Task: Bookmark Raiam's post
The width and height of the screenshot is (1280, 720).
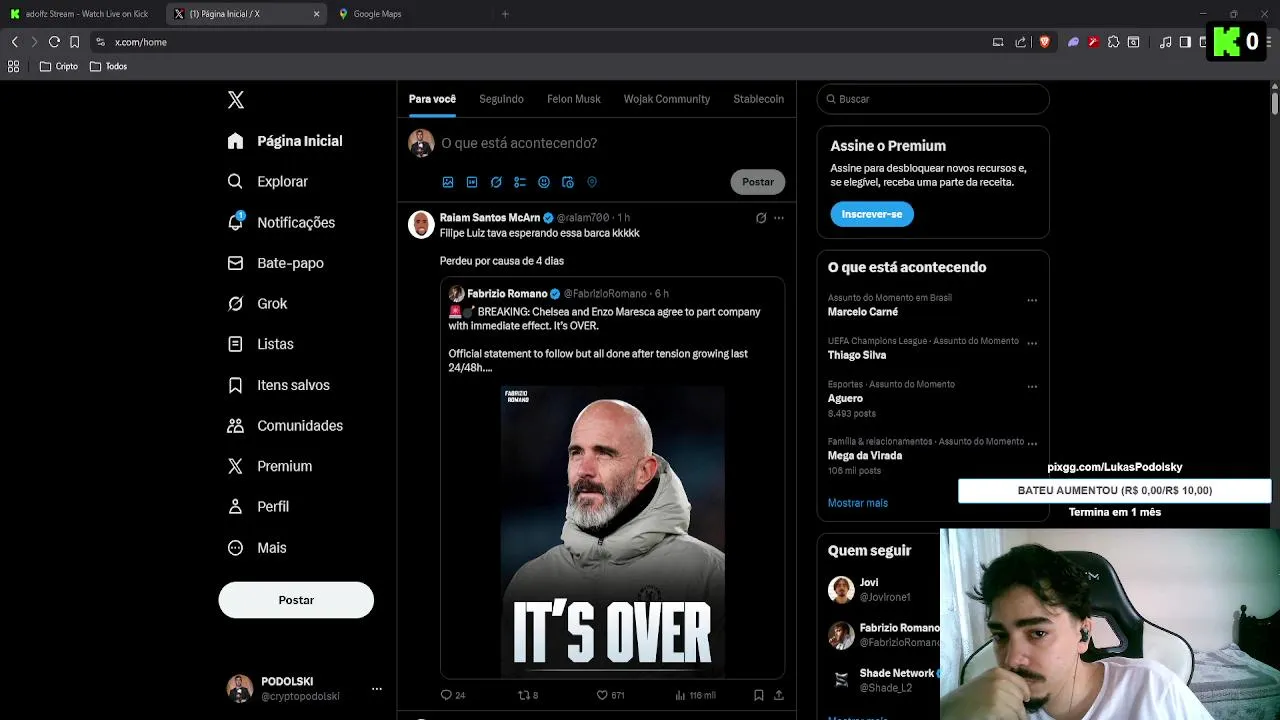Action: (x=759, y=695)
